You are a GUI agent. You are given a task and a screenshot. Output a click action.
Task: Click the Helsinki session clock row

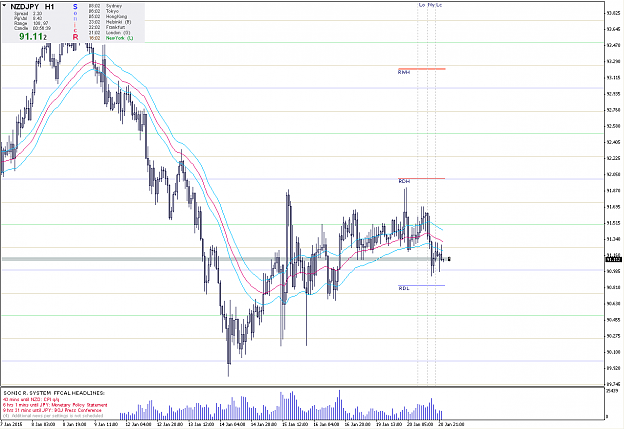tap(110, 22)
